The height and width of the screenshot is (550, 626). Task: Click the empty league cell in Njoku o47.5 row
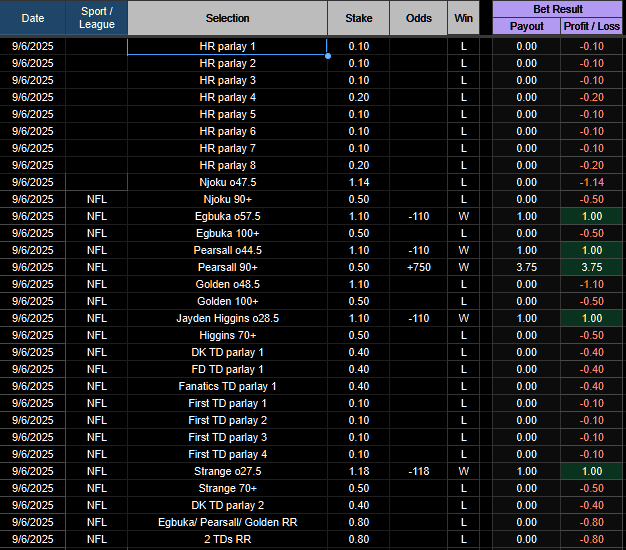97,182
